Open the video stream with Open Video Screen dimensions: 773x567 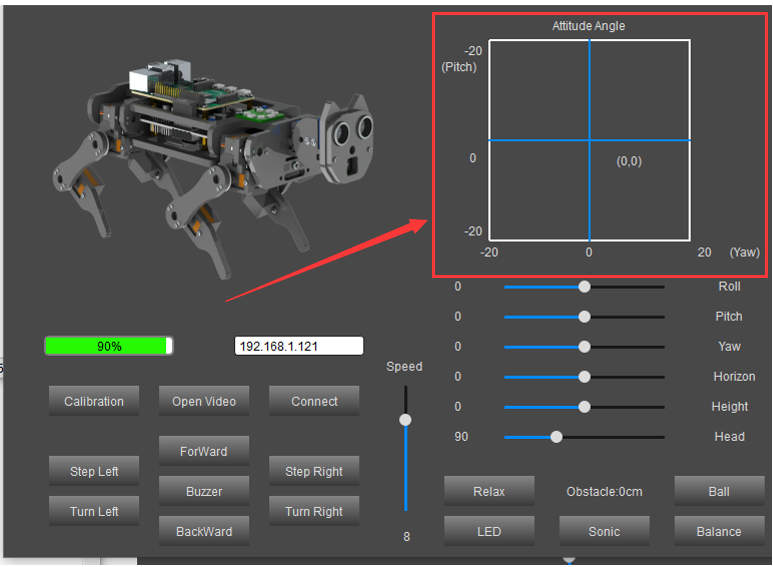[204, 401]
